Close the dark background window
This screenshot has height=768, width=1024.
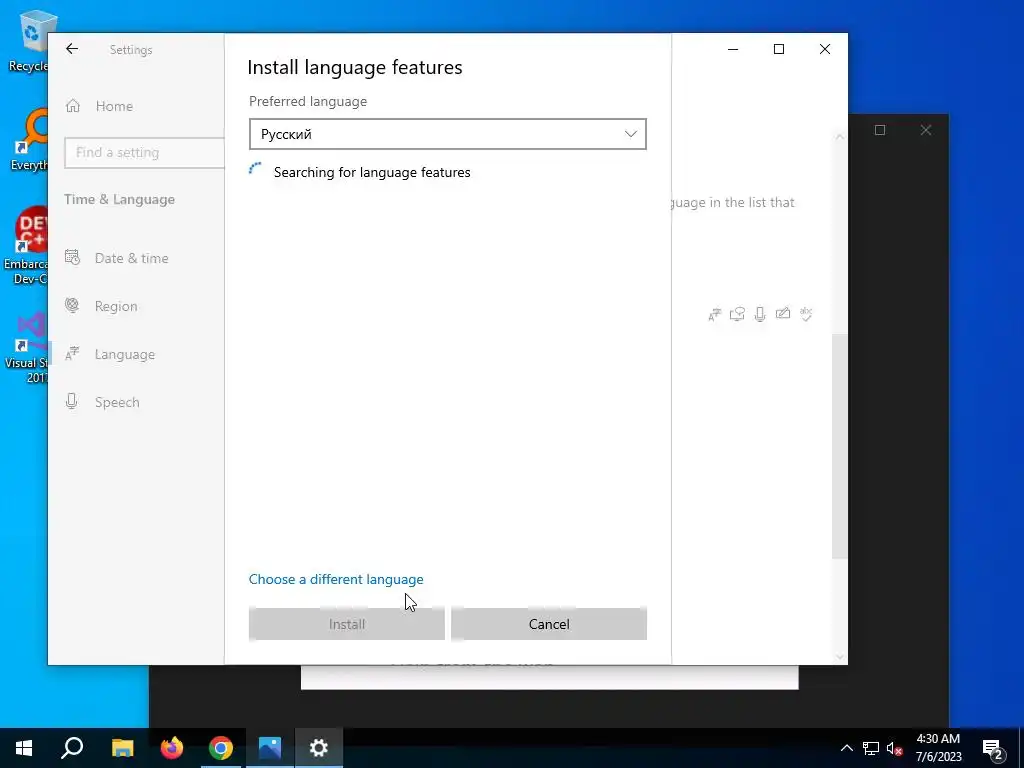pyautogui.click(x=926, y=130)
